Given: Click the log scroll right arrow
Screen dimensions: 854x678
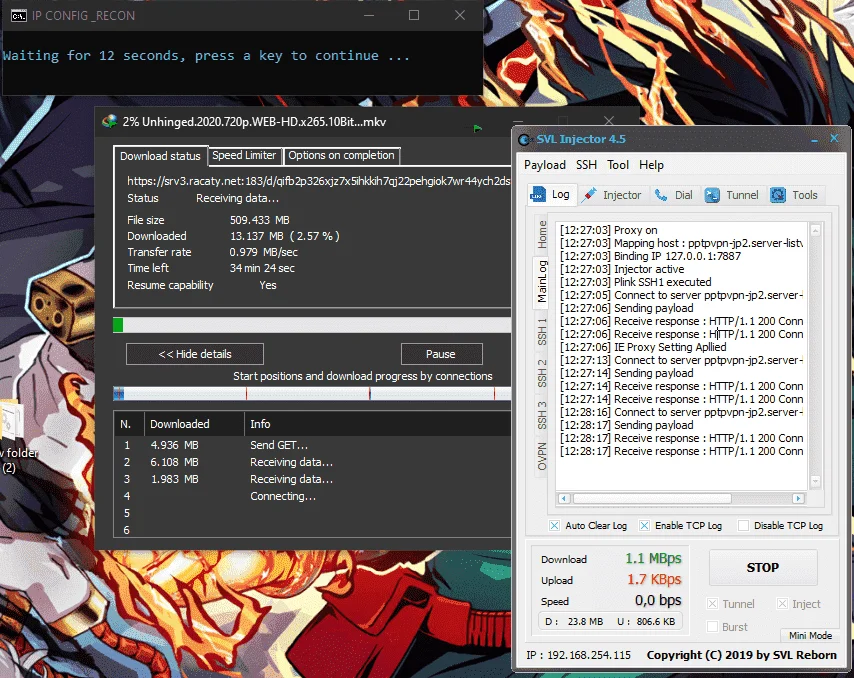Looking at the screenshot, I should [x=798, y=498].
